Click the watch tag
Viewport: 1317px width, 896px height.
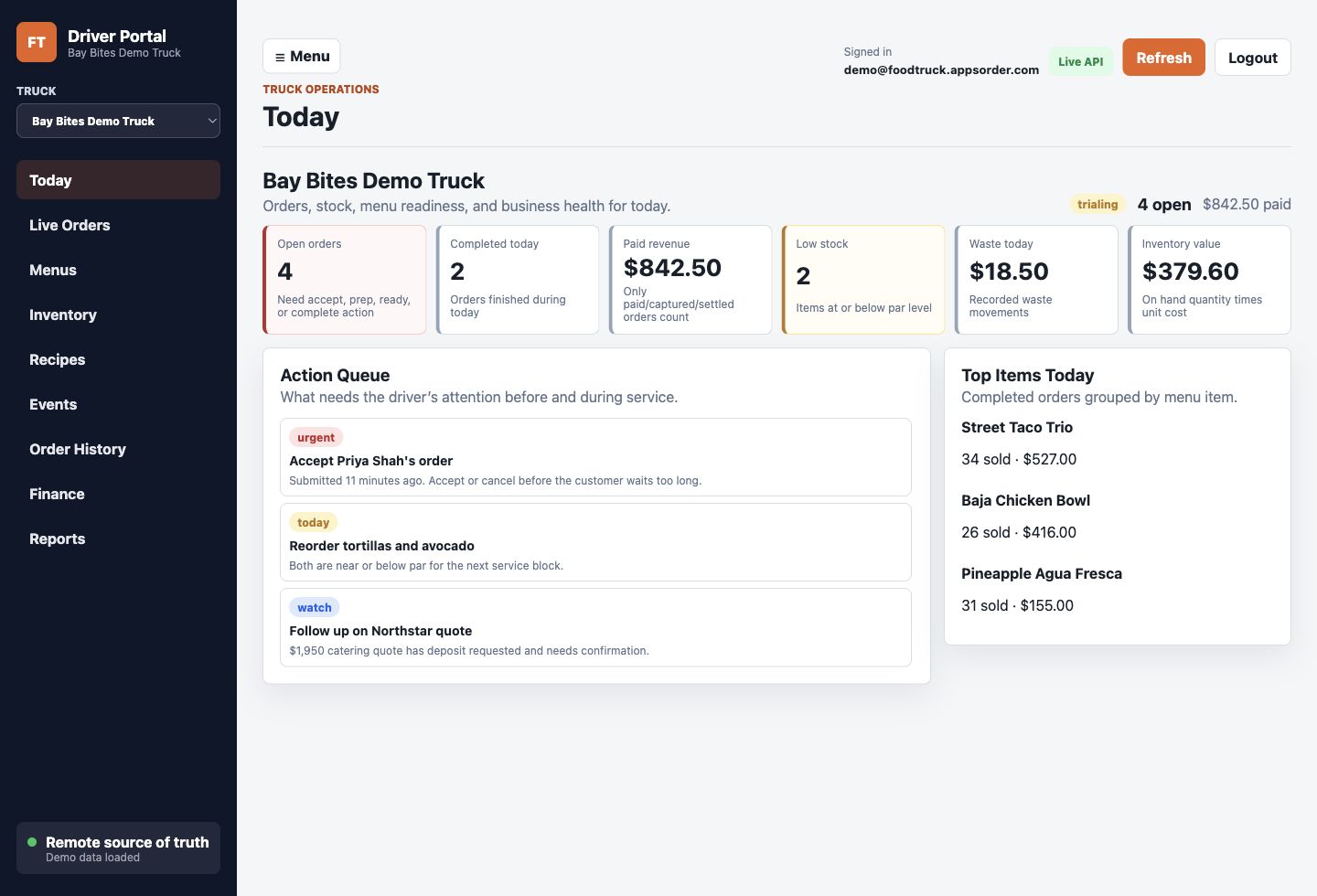(314, 607)
